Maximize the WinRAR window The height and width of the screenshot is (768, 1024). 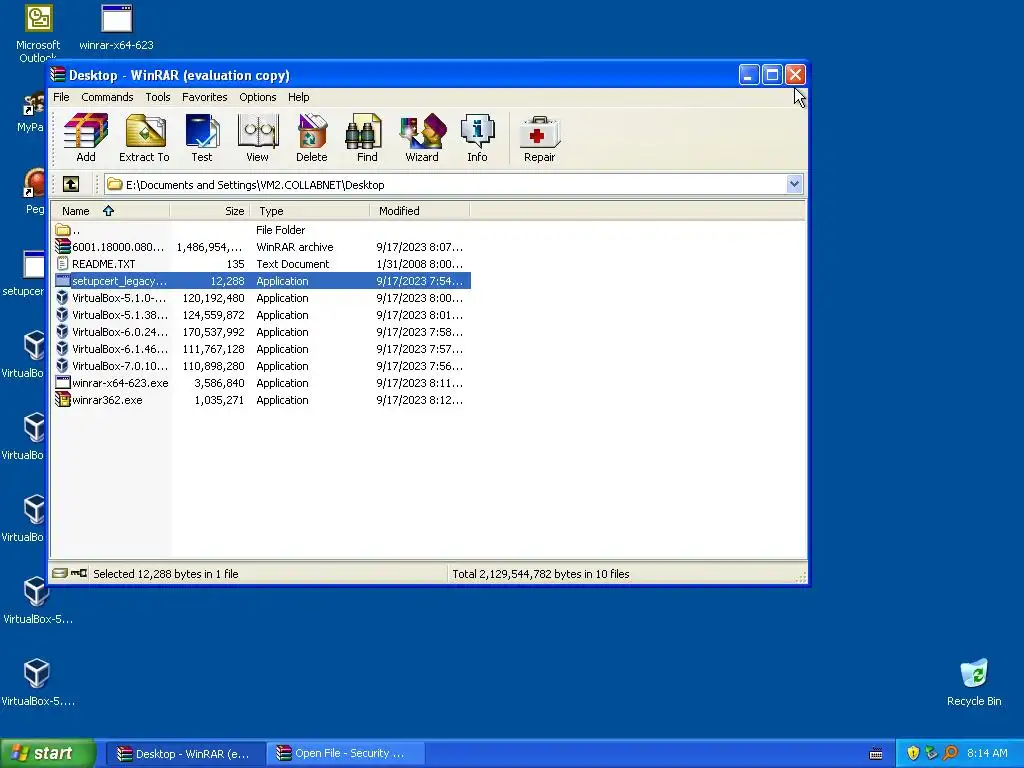pyautogui.click(x=772, y=74)
